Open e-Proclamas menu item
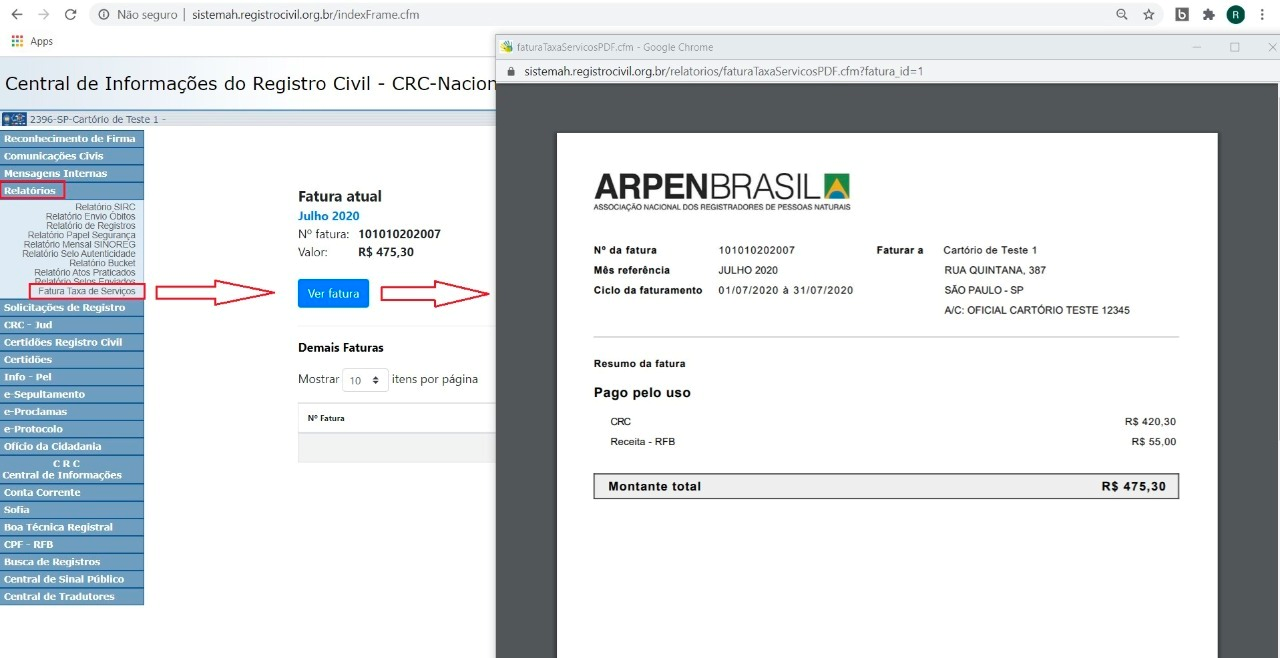1280x658 pixels. (72, 411)
